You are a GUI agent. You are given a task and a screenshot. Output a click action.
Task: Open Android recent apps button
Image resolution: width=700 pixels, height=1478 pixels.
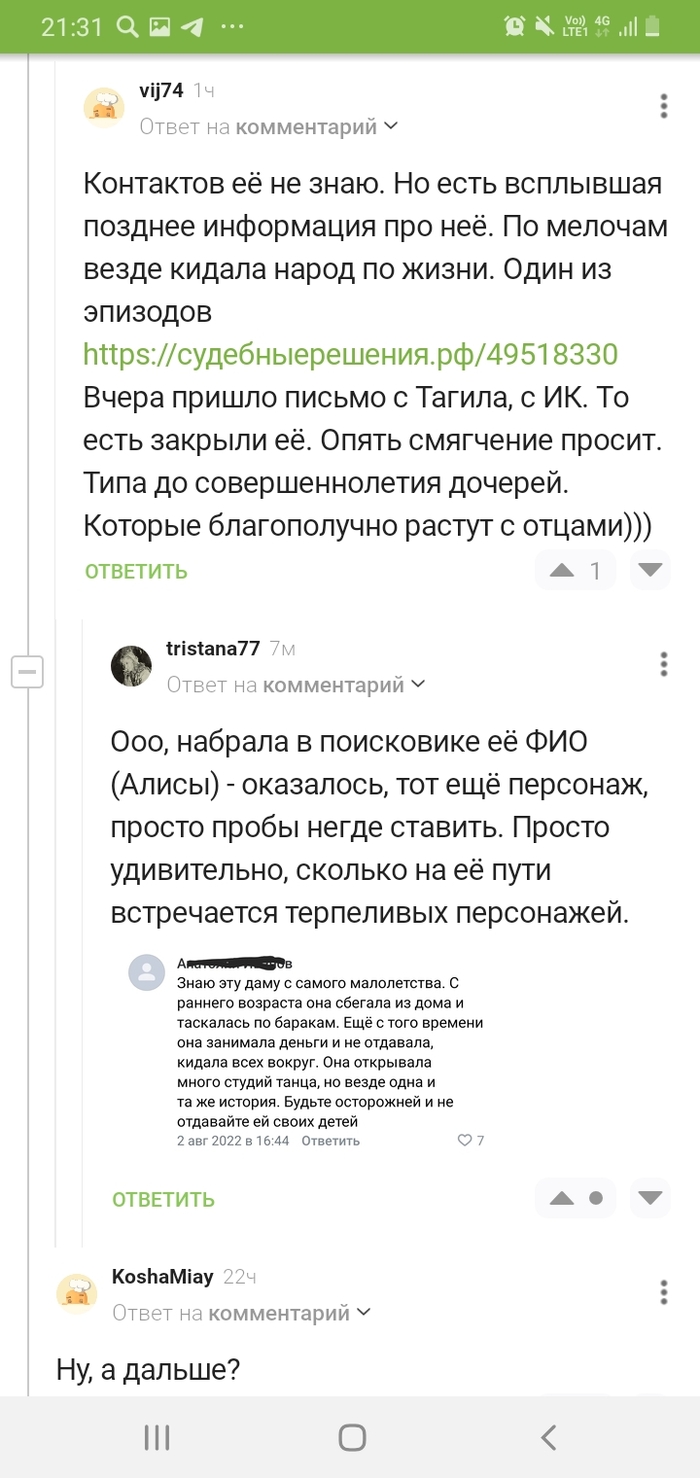(156, 1438)
